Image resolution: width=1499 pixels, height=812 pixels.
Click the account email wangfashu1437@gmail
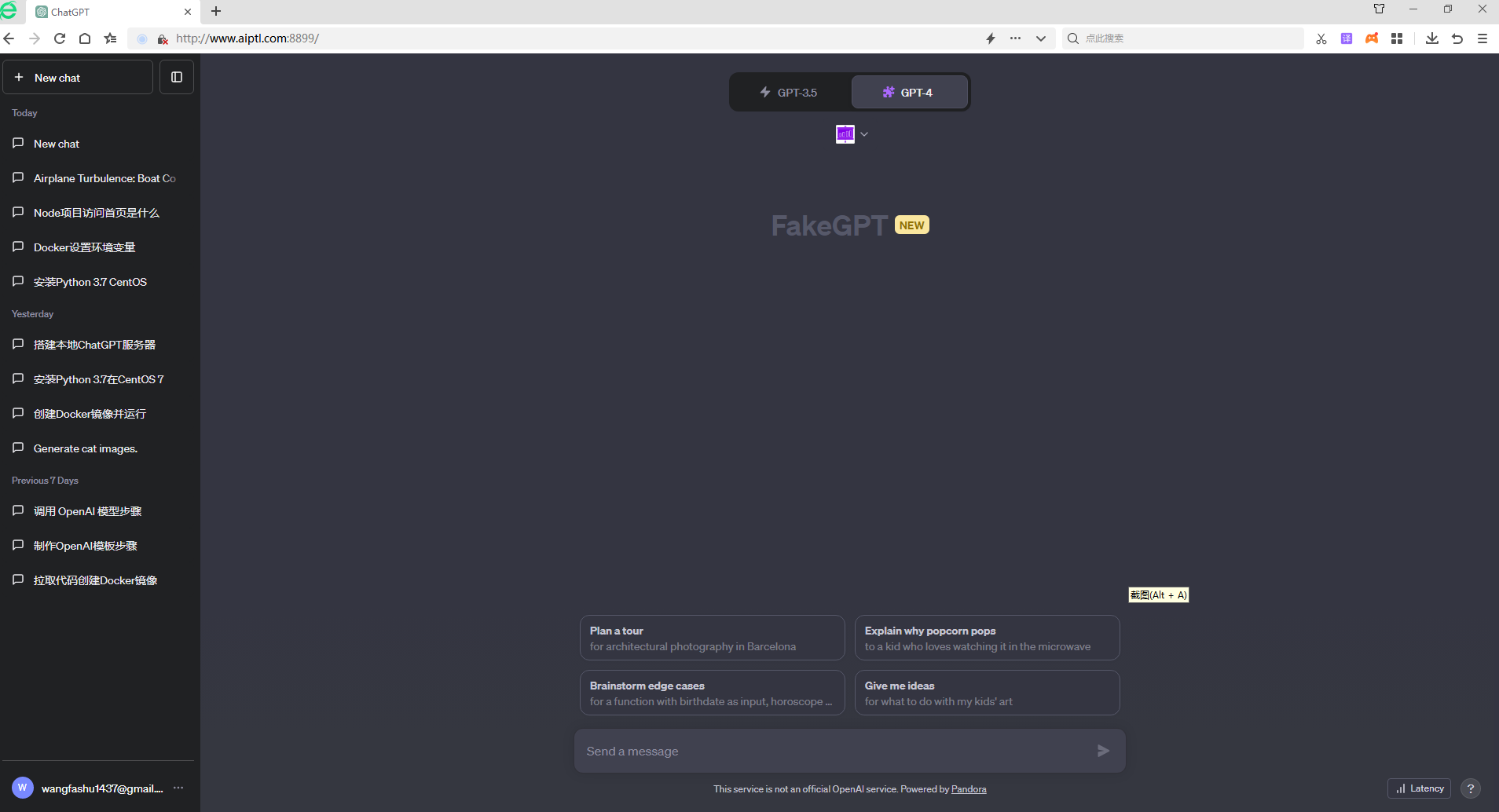[x=102, y=788]
